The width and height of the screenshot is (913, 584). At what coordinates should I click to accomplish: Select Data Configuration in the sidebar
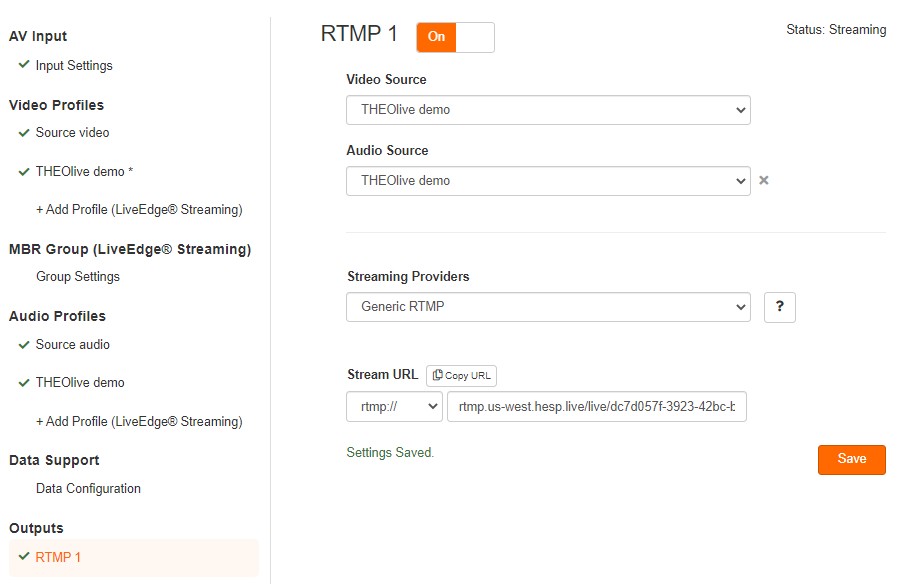point(87,488)
